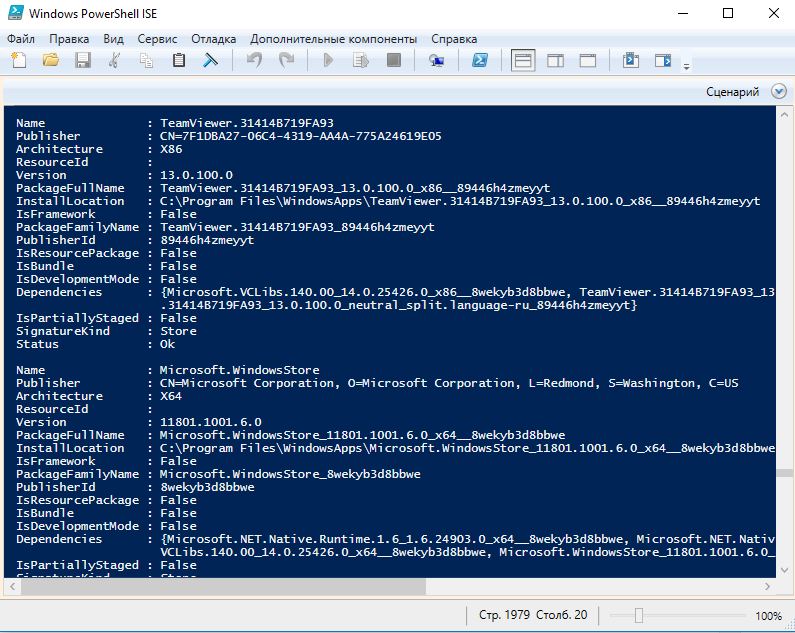This screenshot has width=795, height=633.
Task: Stop operation with the square stop icon
Action: [393, 60]
